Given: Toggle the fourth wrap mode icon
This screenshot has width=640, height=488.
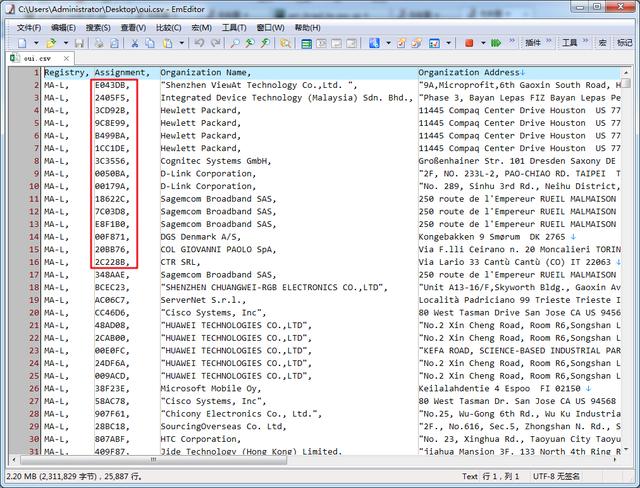Looking at the screenshot, I should tap(351, 43).
